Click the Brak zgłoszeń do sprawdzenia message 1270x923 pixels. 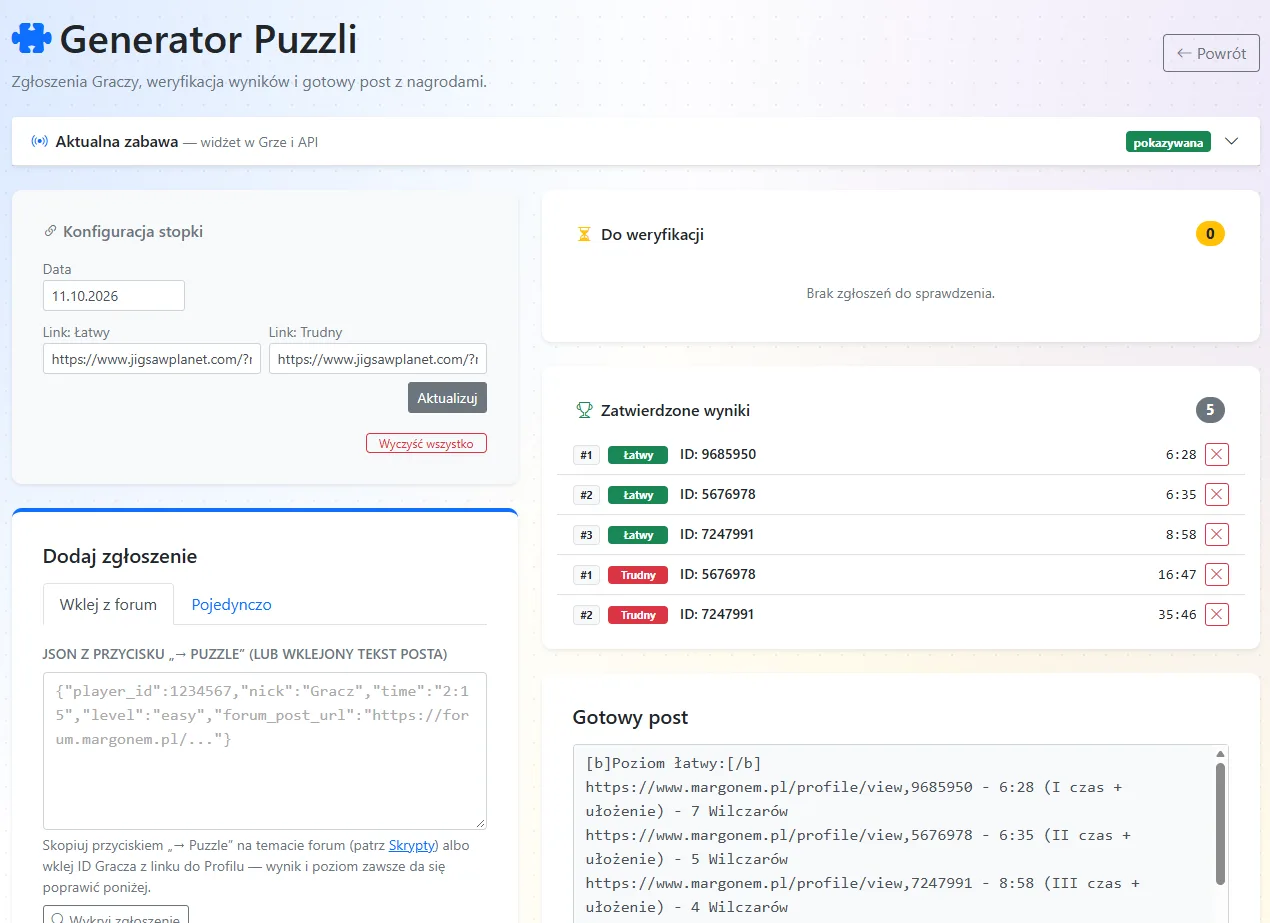tap(901, 294)
